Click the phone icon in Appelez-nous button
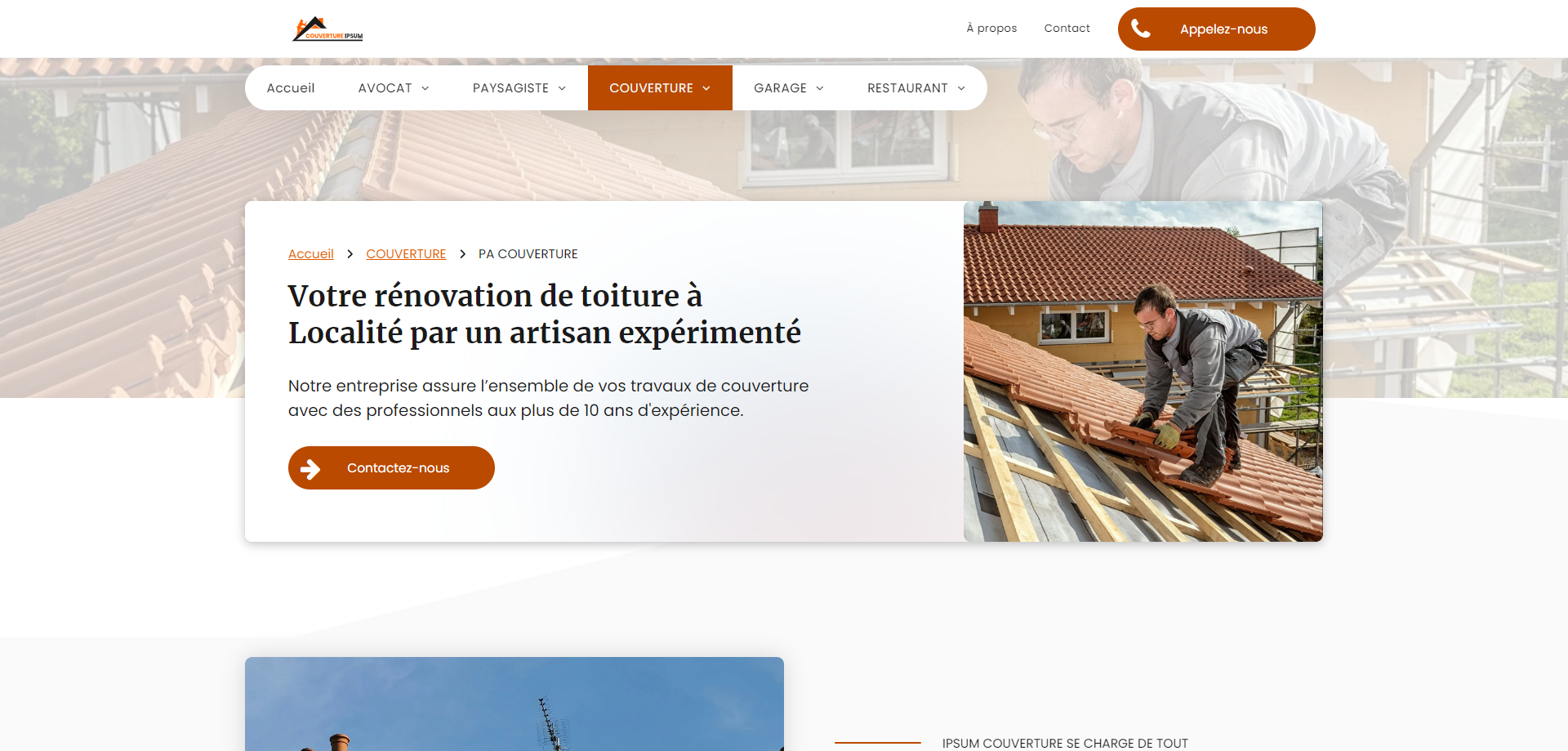This screenshot has width=1568, height=751. click(x=1141, y=29)
